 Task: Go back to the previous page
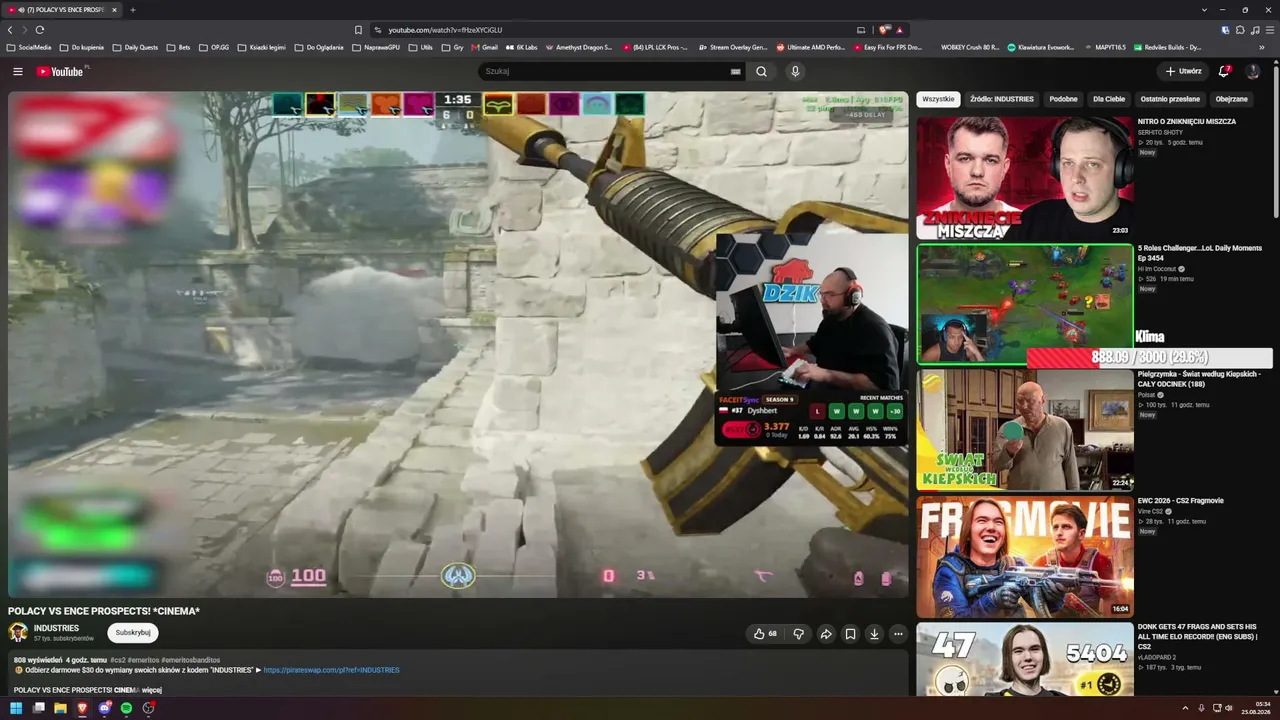pyautogui.click(x=10, y=30)
